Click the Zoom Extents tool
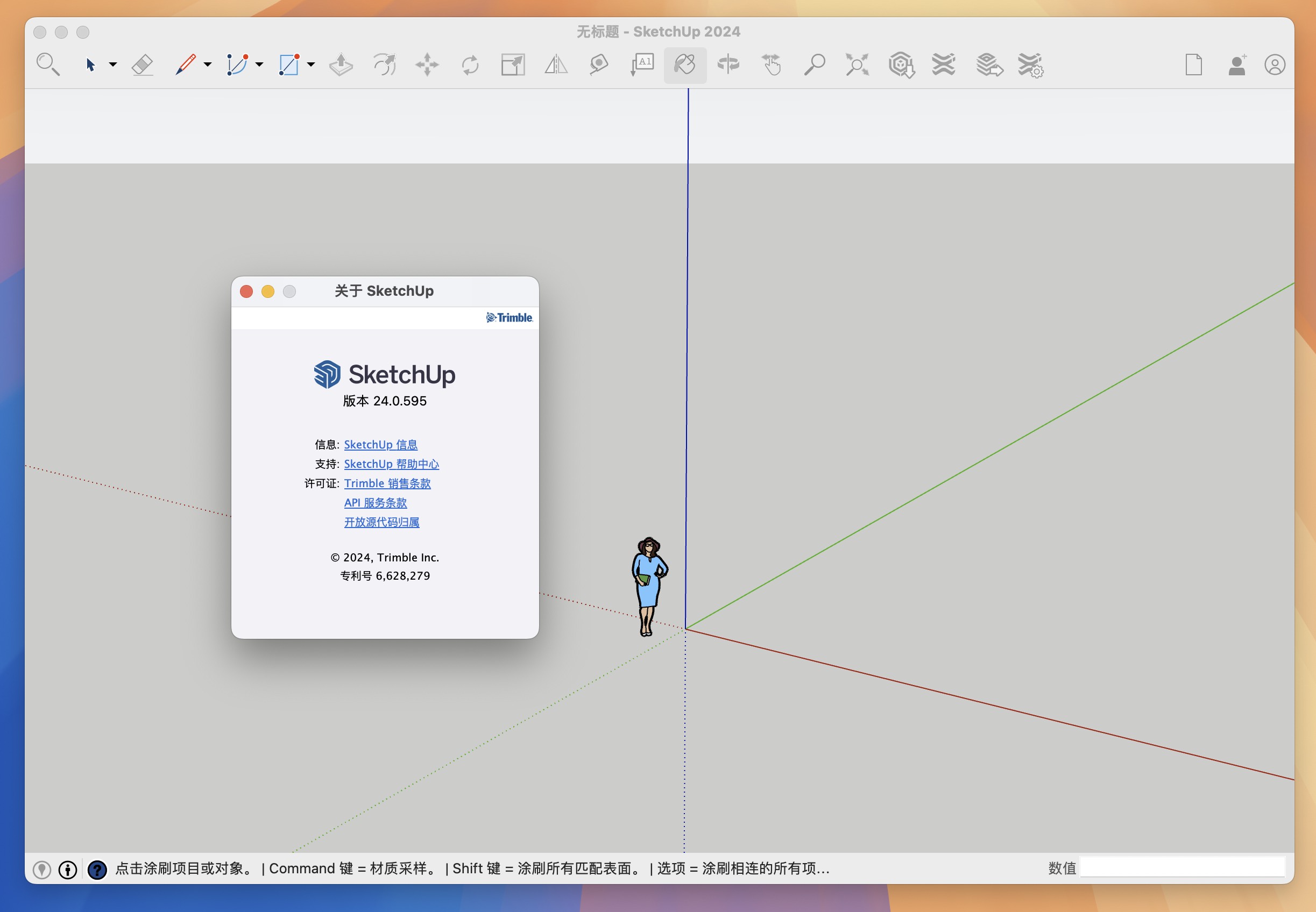This screenshot has width=1316, height=912. tap(857, 65)
